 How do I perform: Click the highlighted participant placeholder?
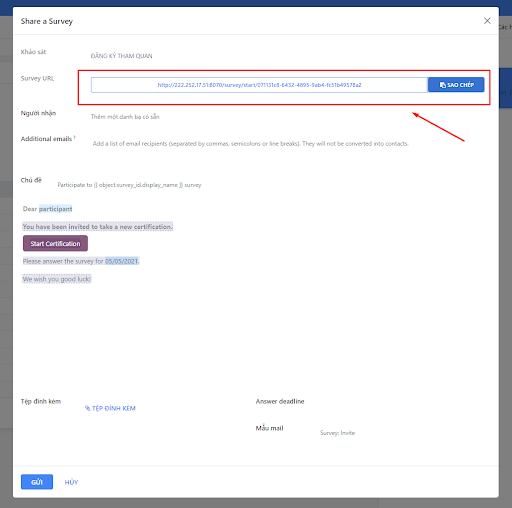coord(55,209)
